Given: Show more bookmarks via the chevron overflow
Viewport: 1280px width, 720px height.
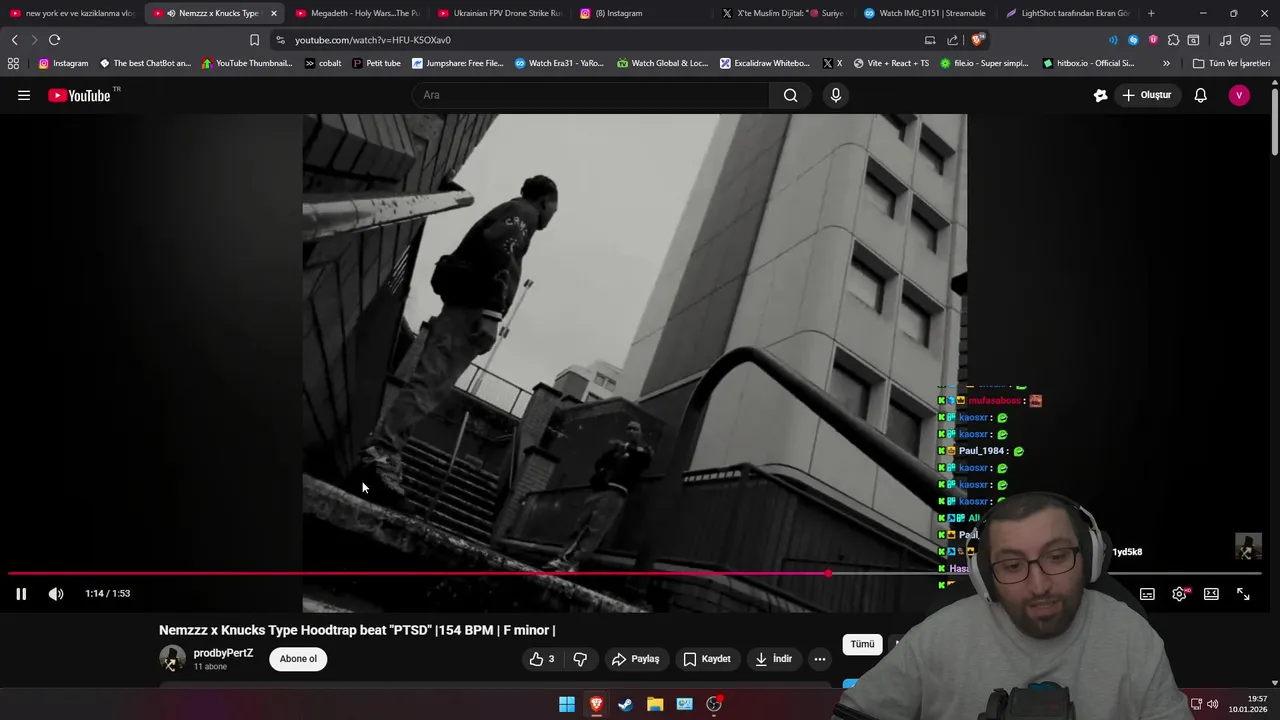Looking at the screenshot, I should 1166,63.
